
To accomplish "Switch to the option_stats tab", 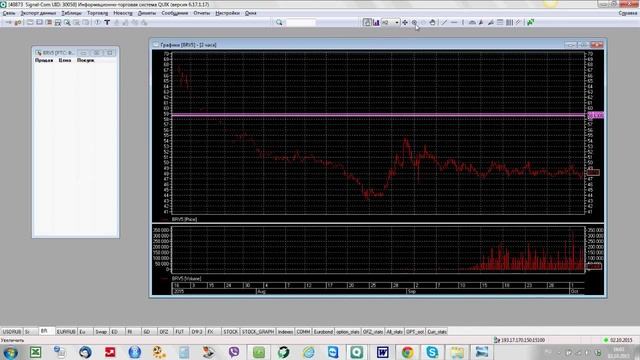I will (x=348, y=332).
